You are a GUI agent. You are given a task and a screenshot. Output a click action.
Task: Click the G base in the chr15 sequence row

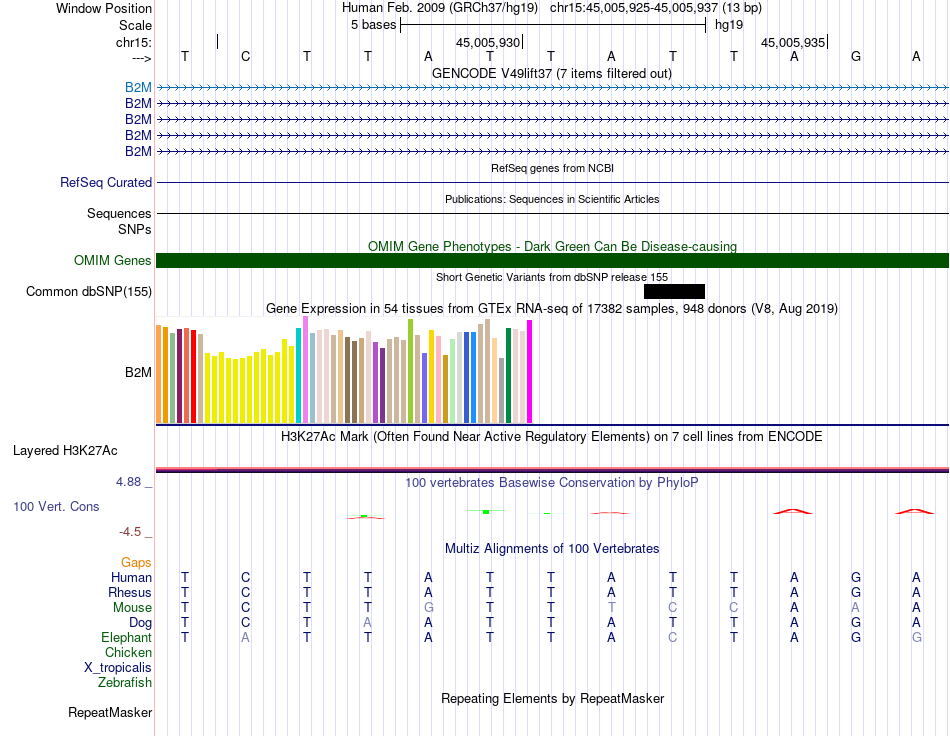(x=855, y=56)
